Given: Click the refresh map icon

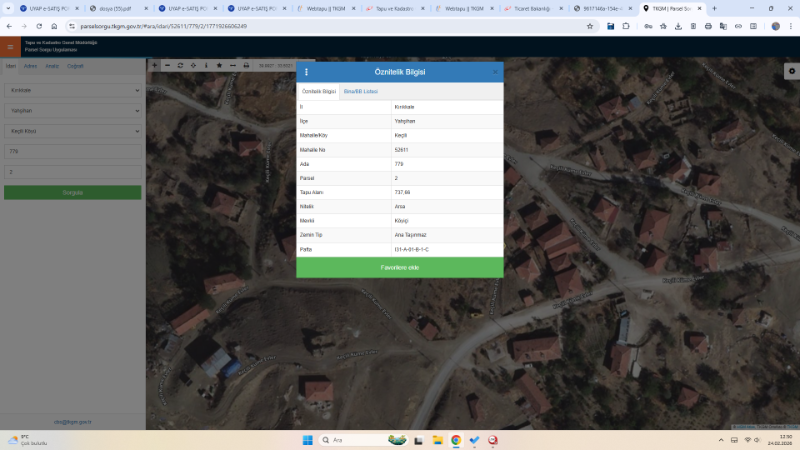Looking at the screenshot, I should [x=180, y=65].
